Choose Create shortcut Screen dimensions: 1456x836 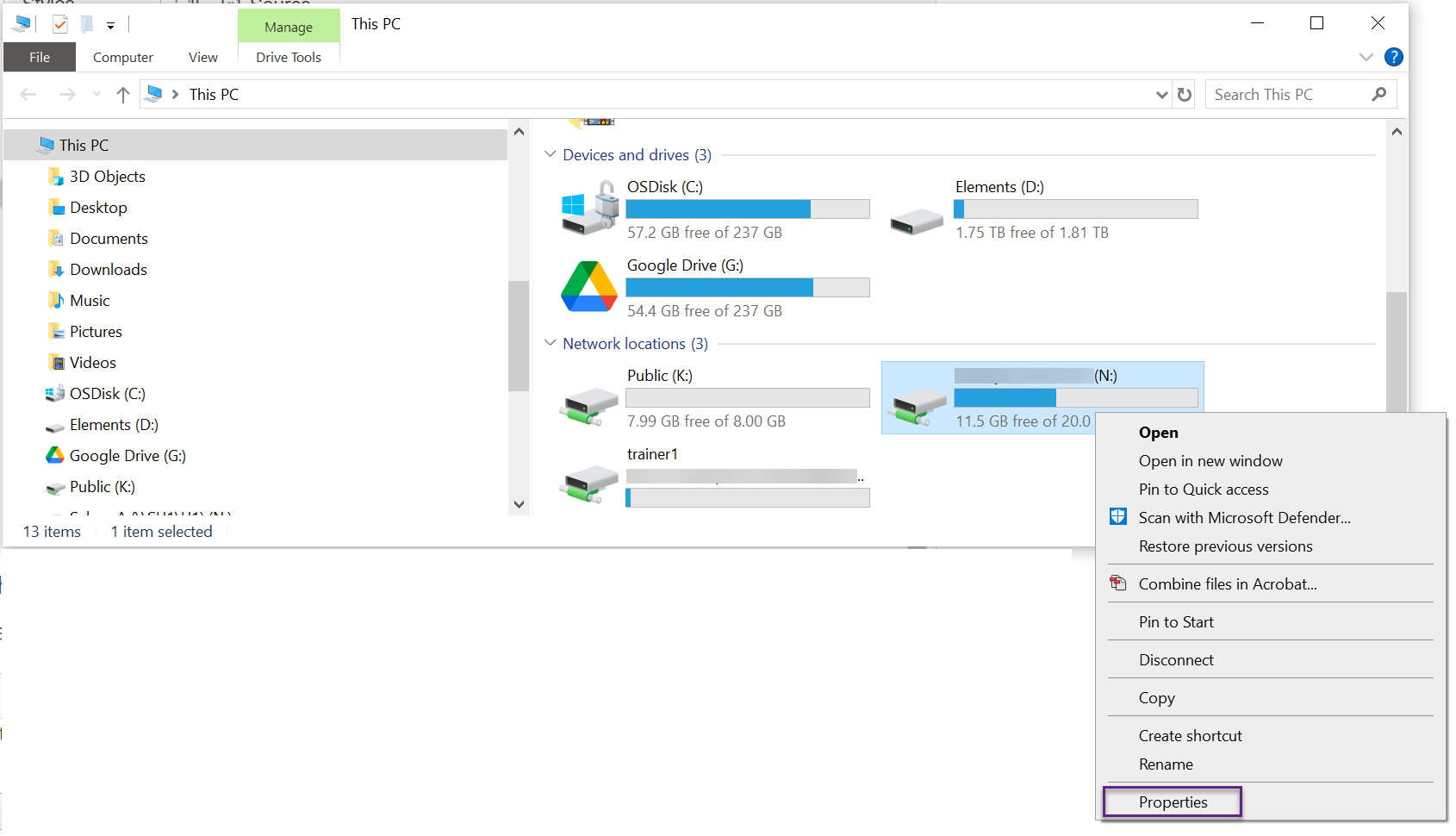[1271, 736]
